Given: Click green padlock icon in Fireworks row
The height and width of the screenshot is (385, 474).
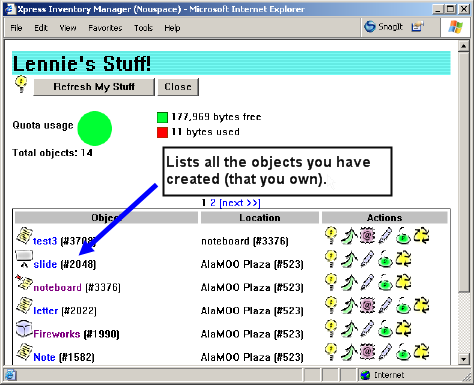Looking at the screenshot, I should [x=385, y=329].
